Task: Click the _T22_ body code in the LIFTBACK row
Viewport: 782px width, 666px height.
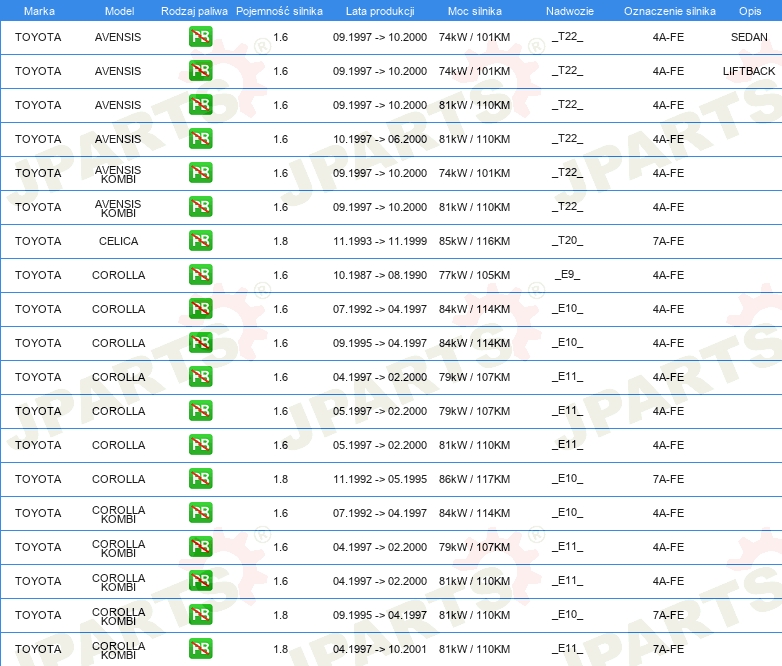Action: click(568, 70)
